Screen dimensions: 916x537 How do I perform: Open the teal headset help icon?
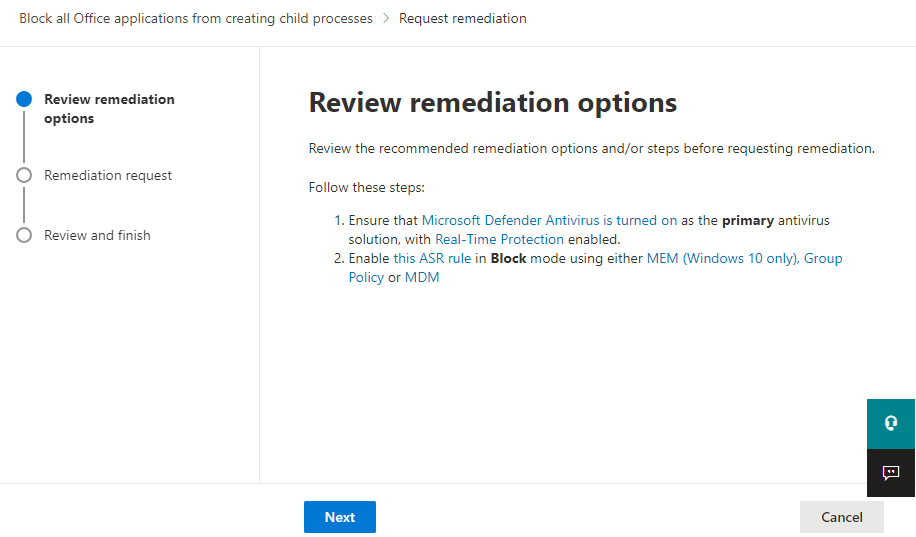pyautogui.click(x=891, y=423)
